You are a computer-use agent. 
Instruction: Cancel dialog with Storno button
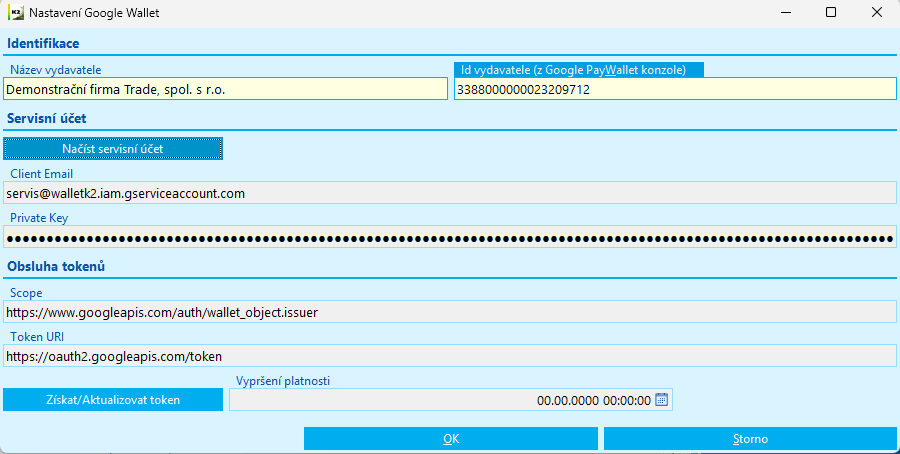750,439
